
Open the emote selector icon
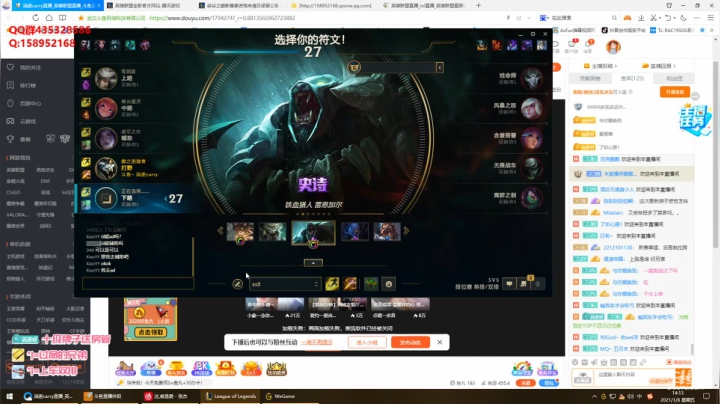(389, 284)
